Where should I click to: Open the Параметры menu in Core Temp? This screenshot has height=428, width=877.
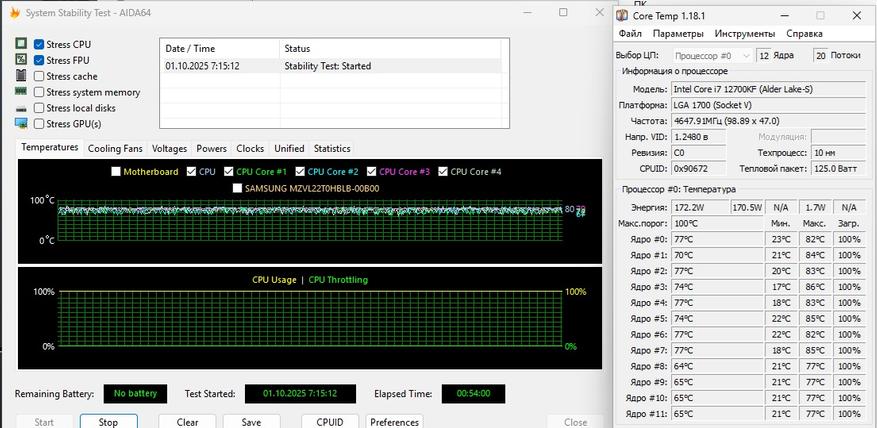point(678,34)
